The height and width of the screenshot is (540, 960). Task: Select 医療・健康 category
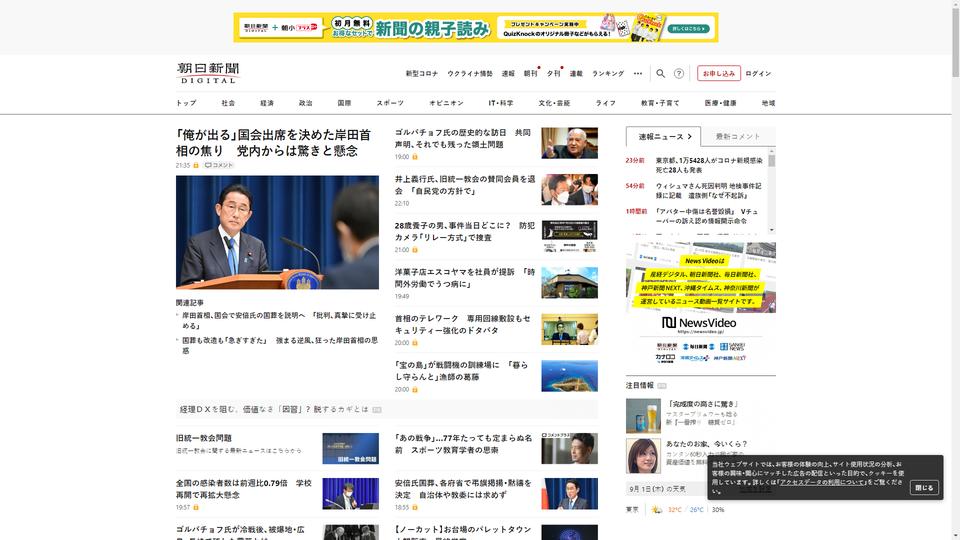(x=720, y=103)
